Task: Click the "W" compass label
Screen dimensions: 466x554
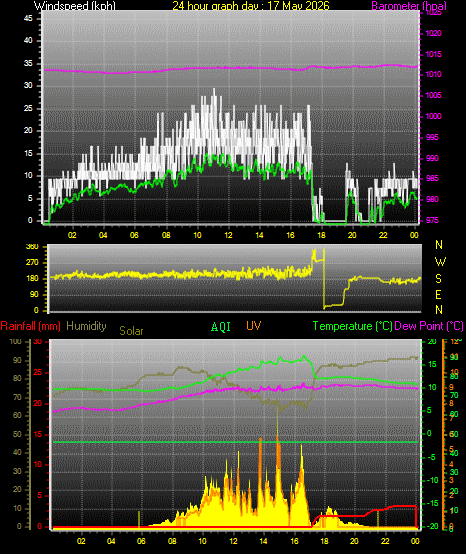Action: coord(440,262)
